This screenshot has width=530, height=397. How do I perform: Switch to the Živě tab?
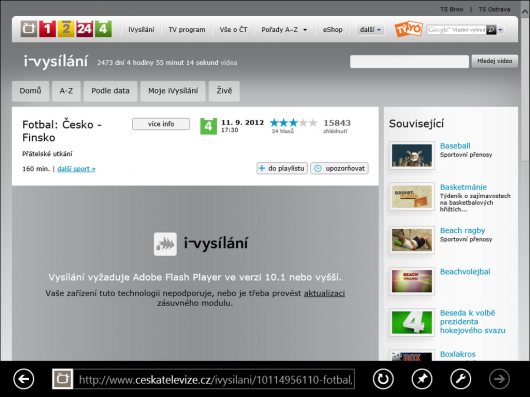[x=224, y=91]
